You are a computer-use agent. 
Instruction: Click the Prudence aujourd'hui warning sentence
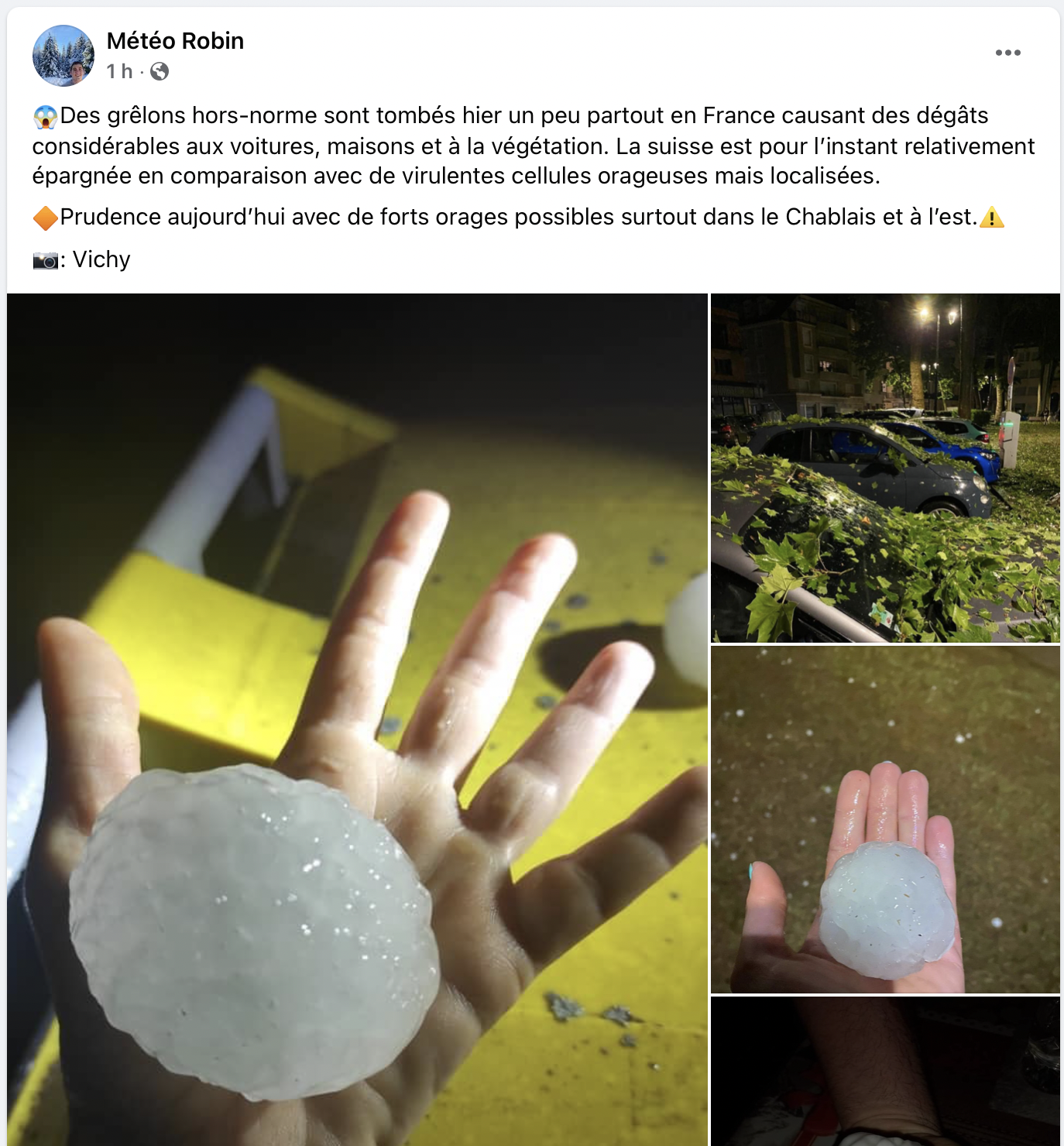[519, 217]
